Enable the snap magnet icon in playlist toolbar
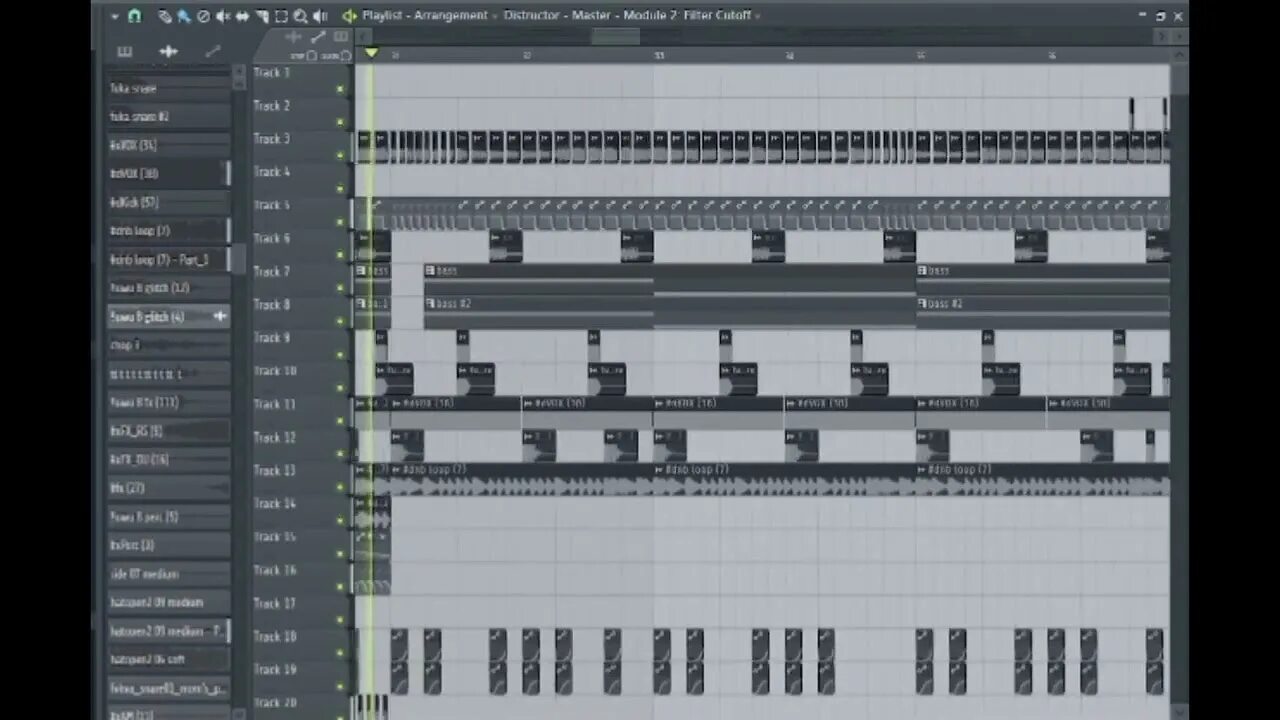Viewport: 1280px width, 720px height. 134,16
